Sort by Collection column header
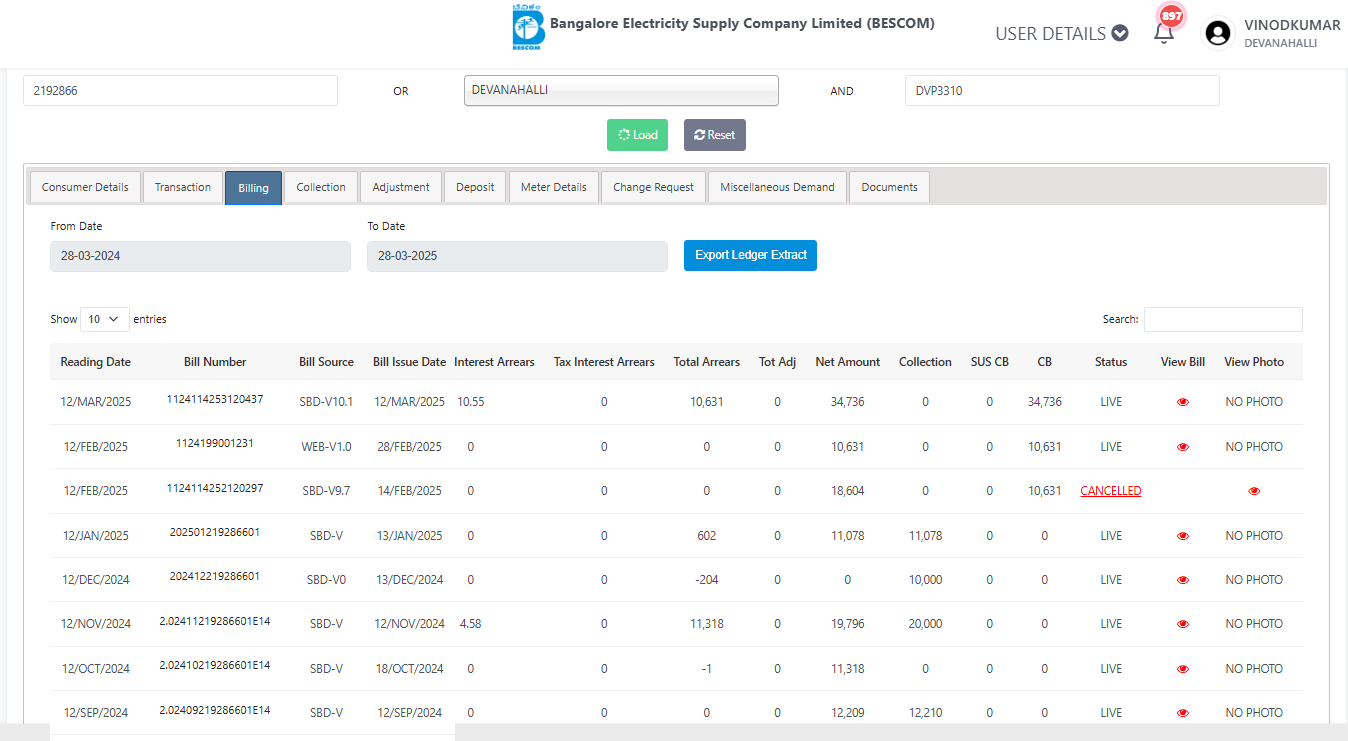This screenshot has height=741, width=1348. (x=925, y=362)
